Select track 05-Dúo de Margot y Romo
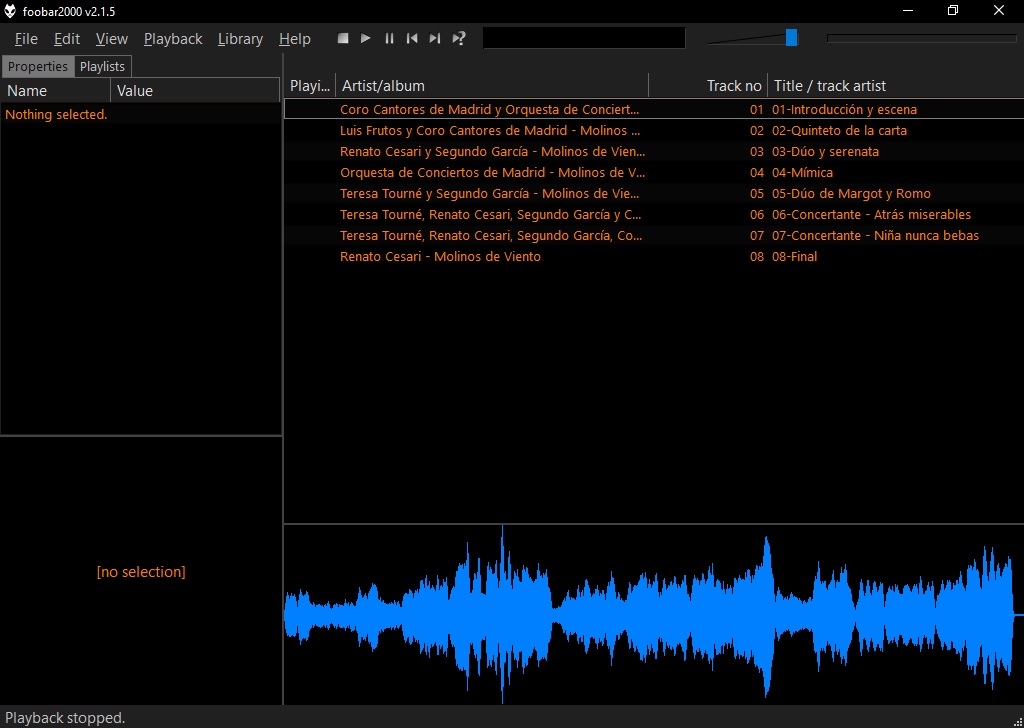Screen dimensions: 1024x728 [x=850, y=194]
